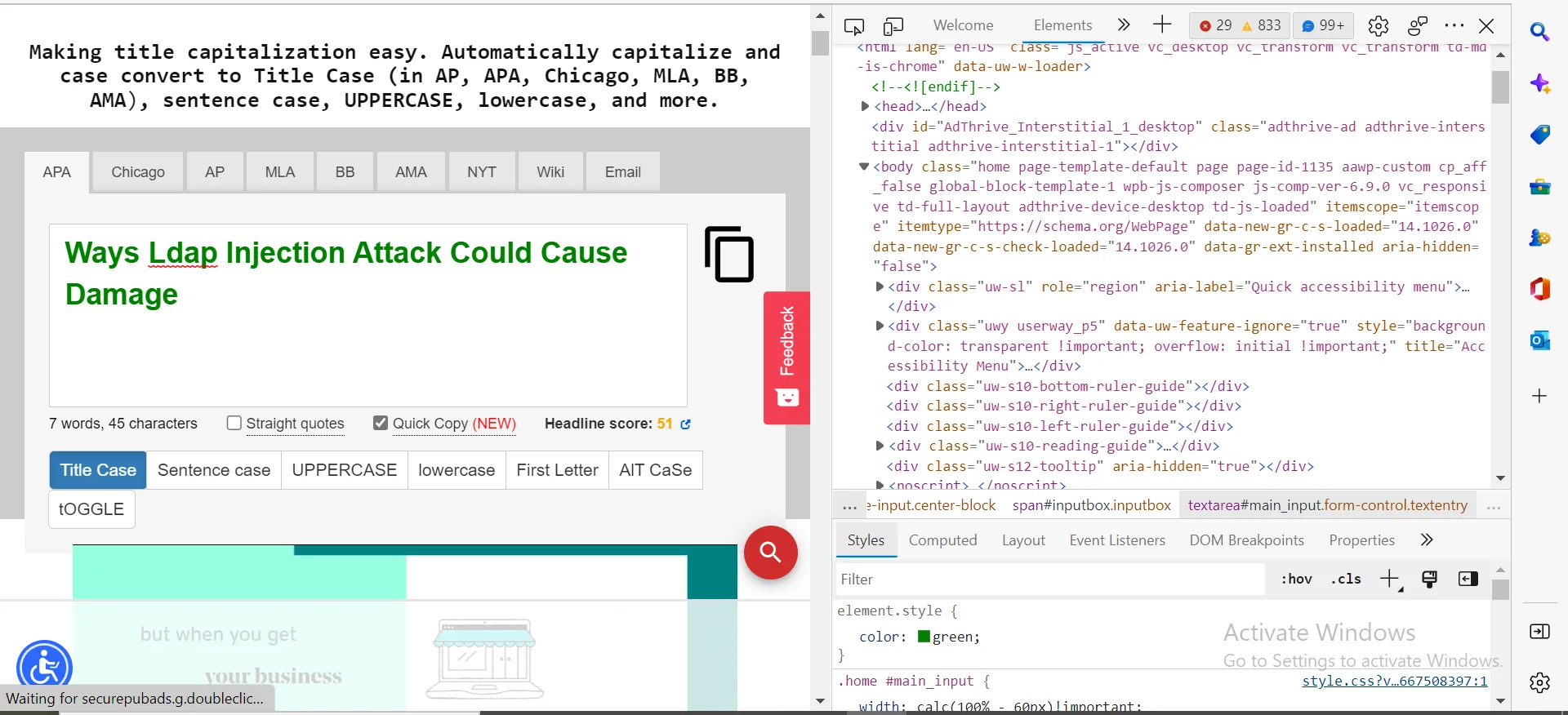This screenshot has width=1568, height=715.
Task: Click the copy-to-clipboard icon beside textbox
Action: pyautogui.click(x=729, y=255)
